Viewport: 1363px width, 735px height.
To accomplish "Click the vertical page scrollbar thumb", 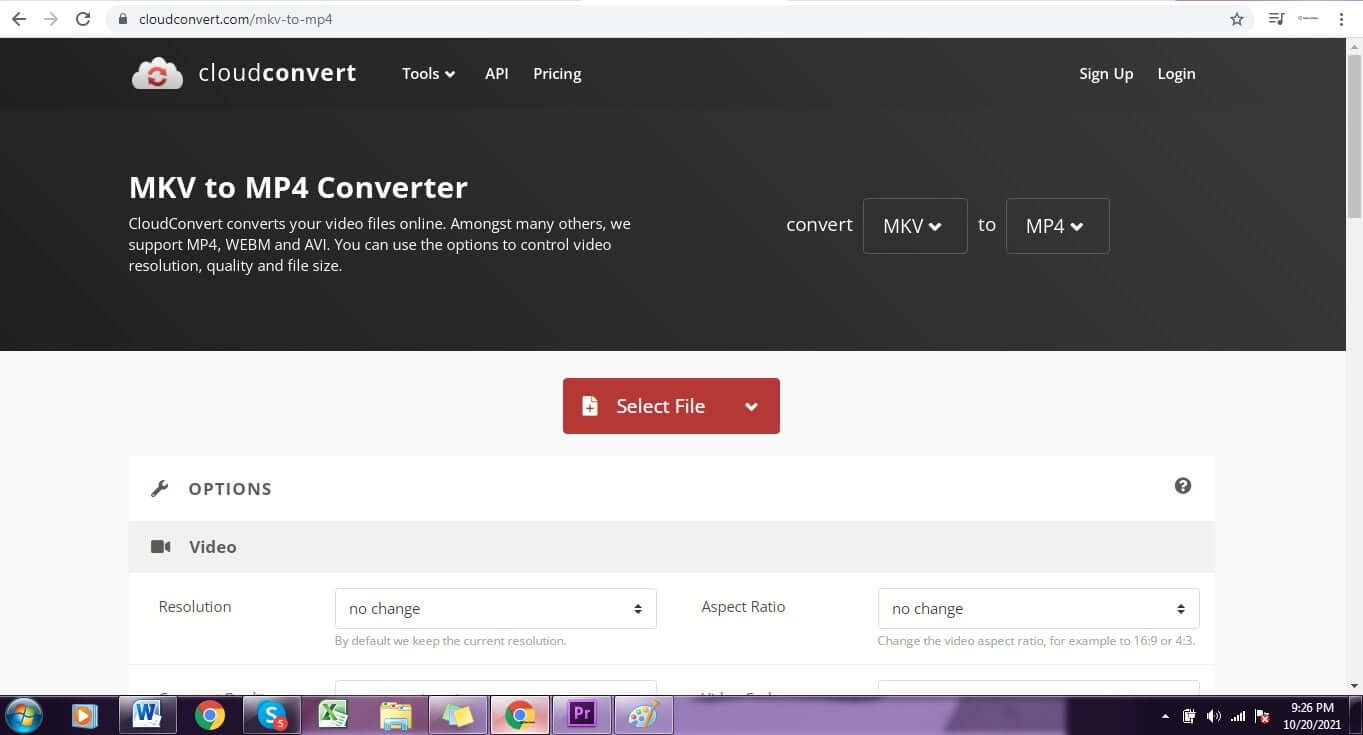I will tap(1355, 135).
